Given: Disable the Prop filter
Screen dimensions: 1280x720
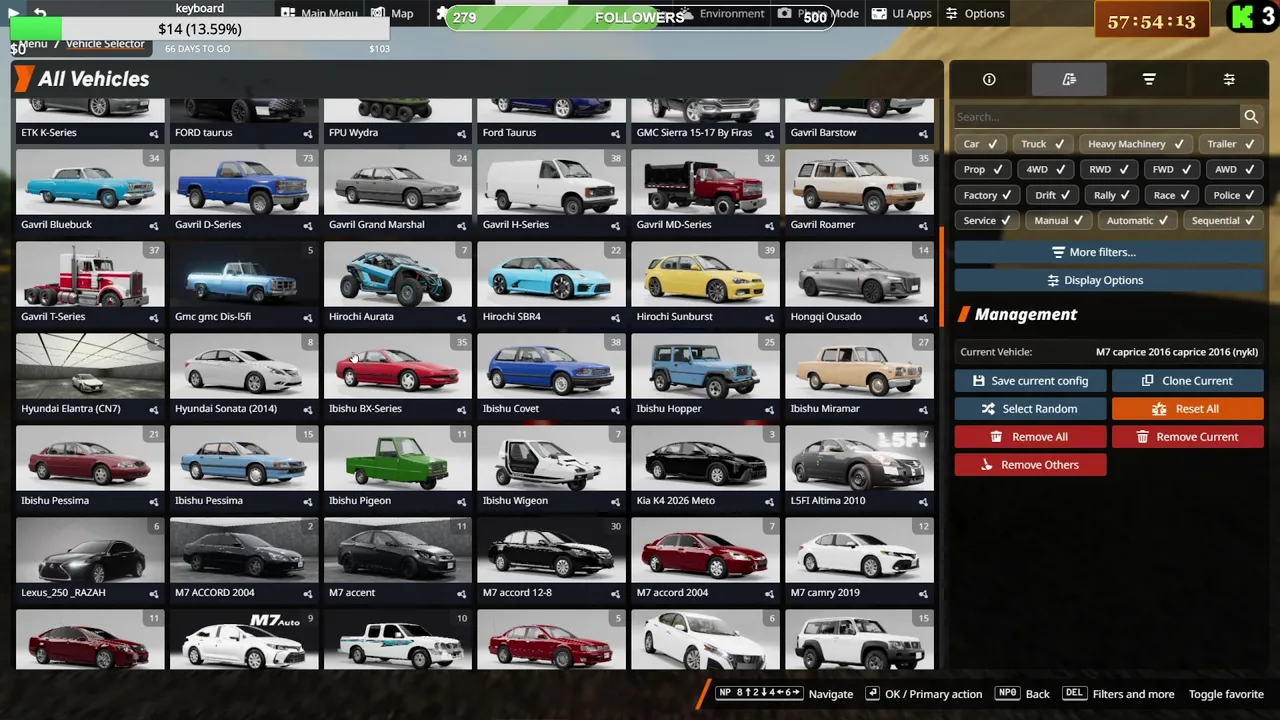Looking at the screenshot, I should pyautogui.click(x=983, y=170).
